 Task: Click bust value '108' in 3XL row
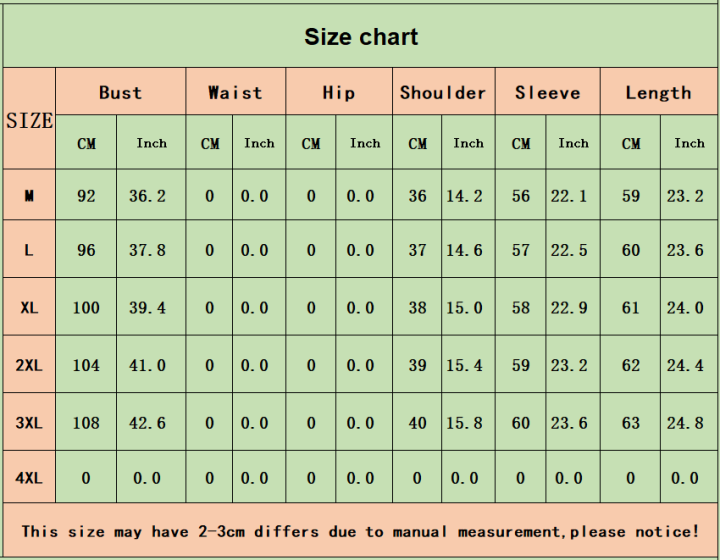click(x=86, y=423)
